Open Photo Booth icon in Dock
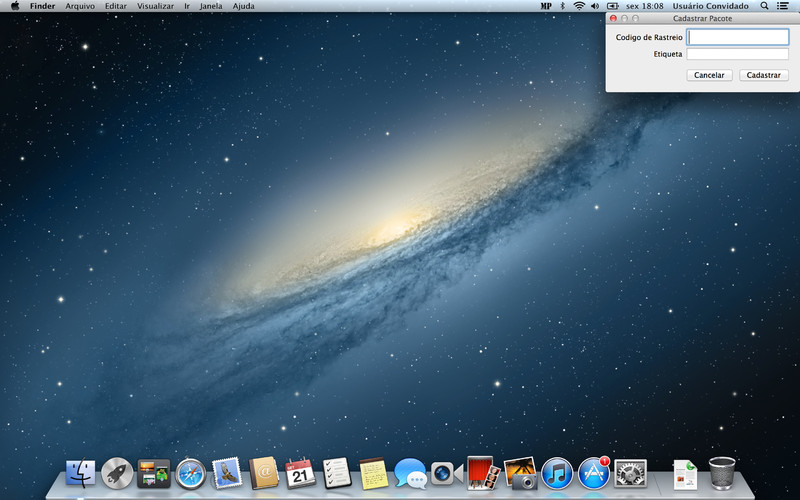This screenshot has height=500, width=800. (x=483, y=473)
